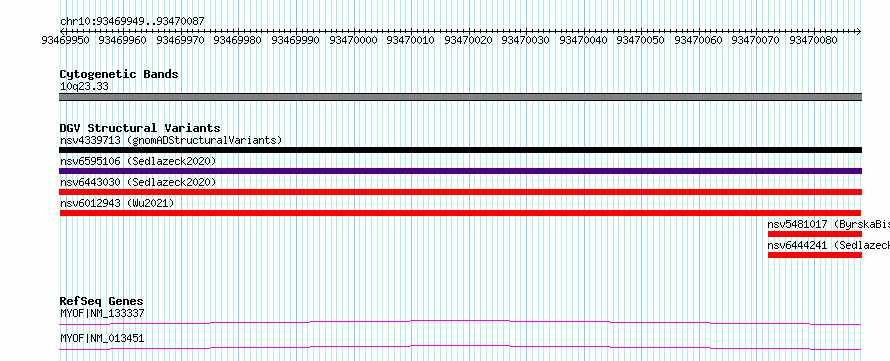The height and width of the screenshot is (361, 890).
Task: Select the Cytogenetic Bands track title
Action: [119, 74]
